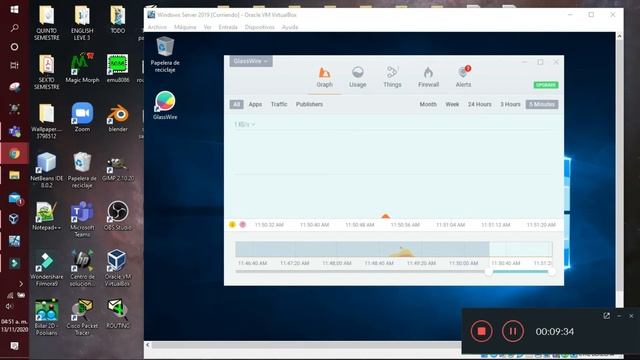Click the green Upgrade button
Screen dimensions: 640x360
(x=546, y=85)
